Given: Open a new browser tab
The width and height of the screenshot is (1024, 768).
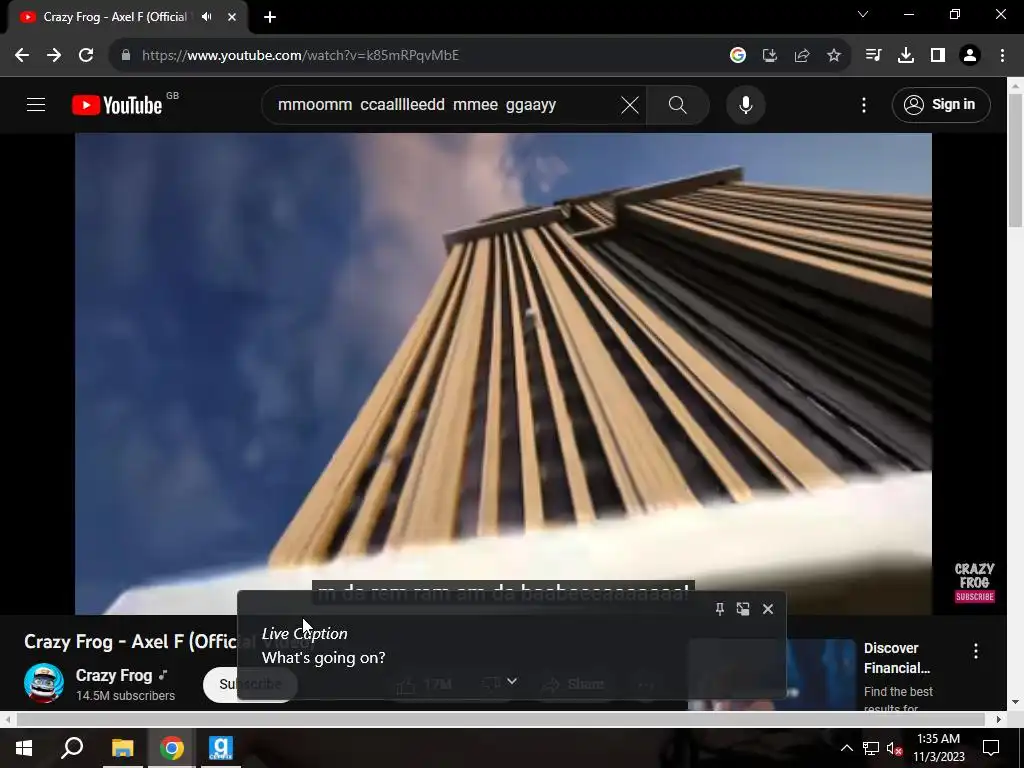Looking at the screenshot, I should coord(270,17).
